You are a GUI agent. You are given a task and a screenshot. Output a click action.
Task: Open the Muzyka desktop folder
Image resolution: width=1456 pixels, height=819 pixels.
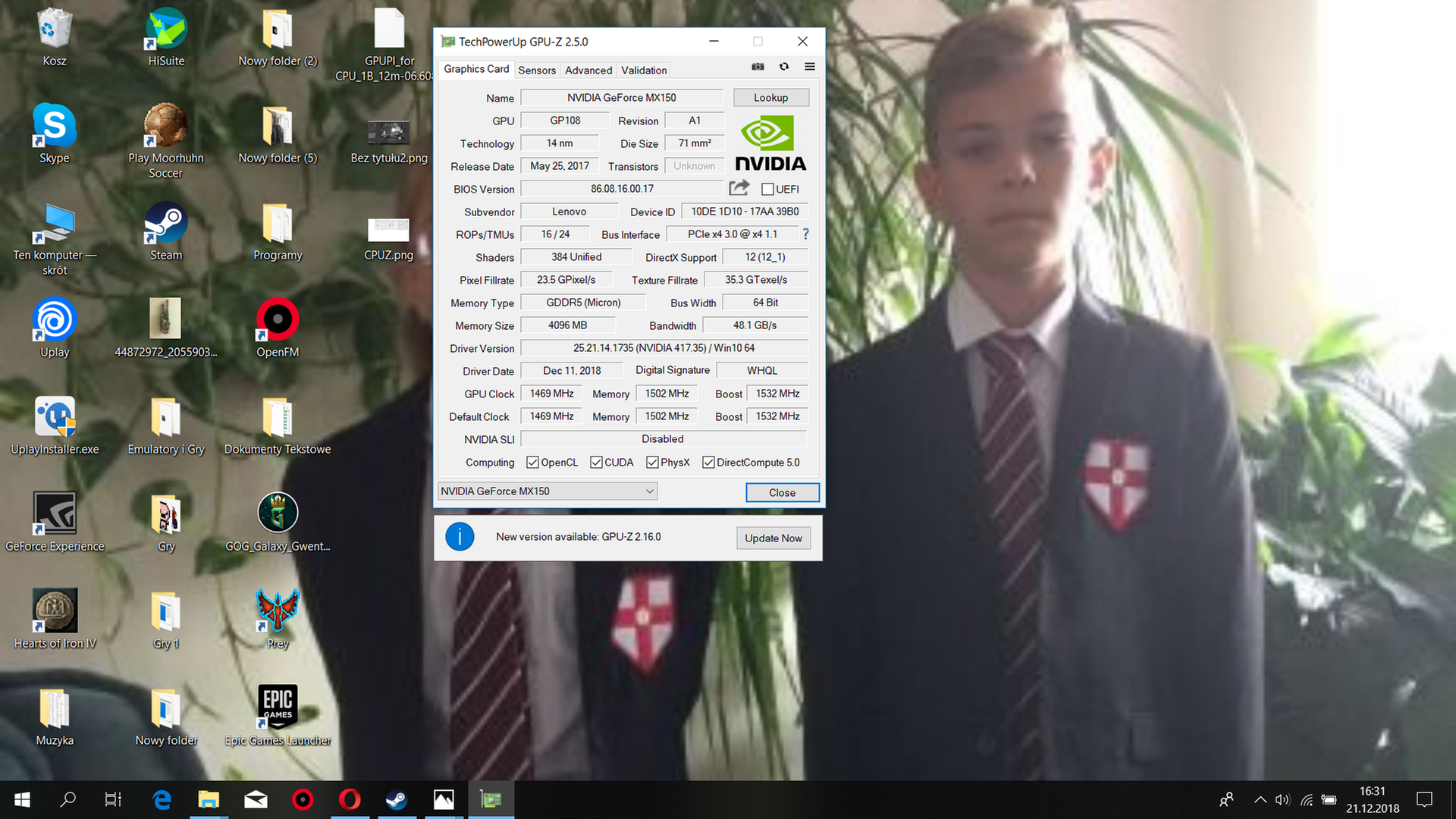tap(55, 717)
